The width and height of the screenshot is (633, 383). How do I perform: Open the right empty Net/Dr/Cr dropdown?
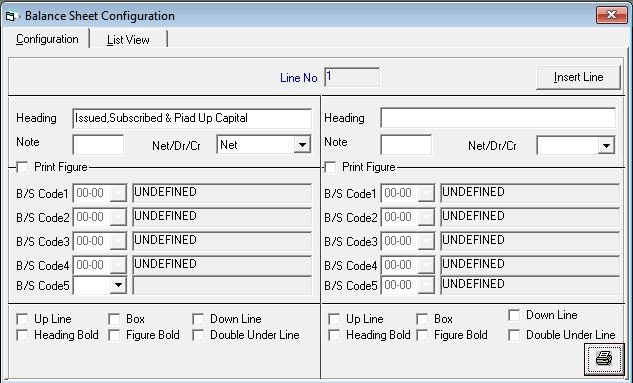click(606, 146)
